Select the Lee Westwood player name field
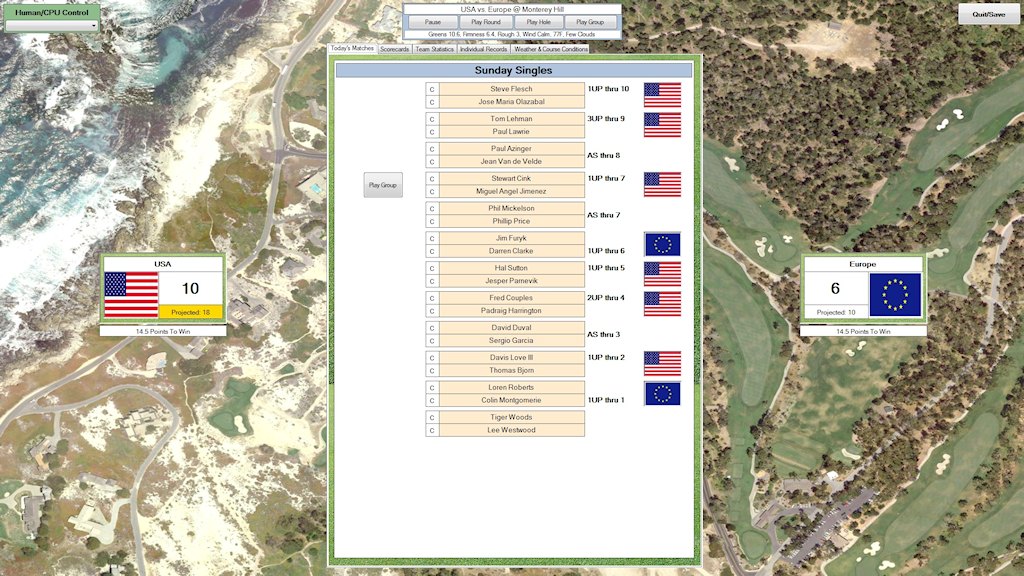Viewport: 1024px width, 576px height. tap(511, 431)
